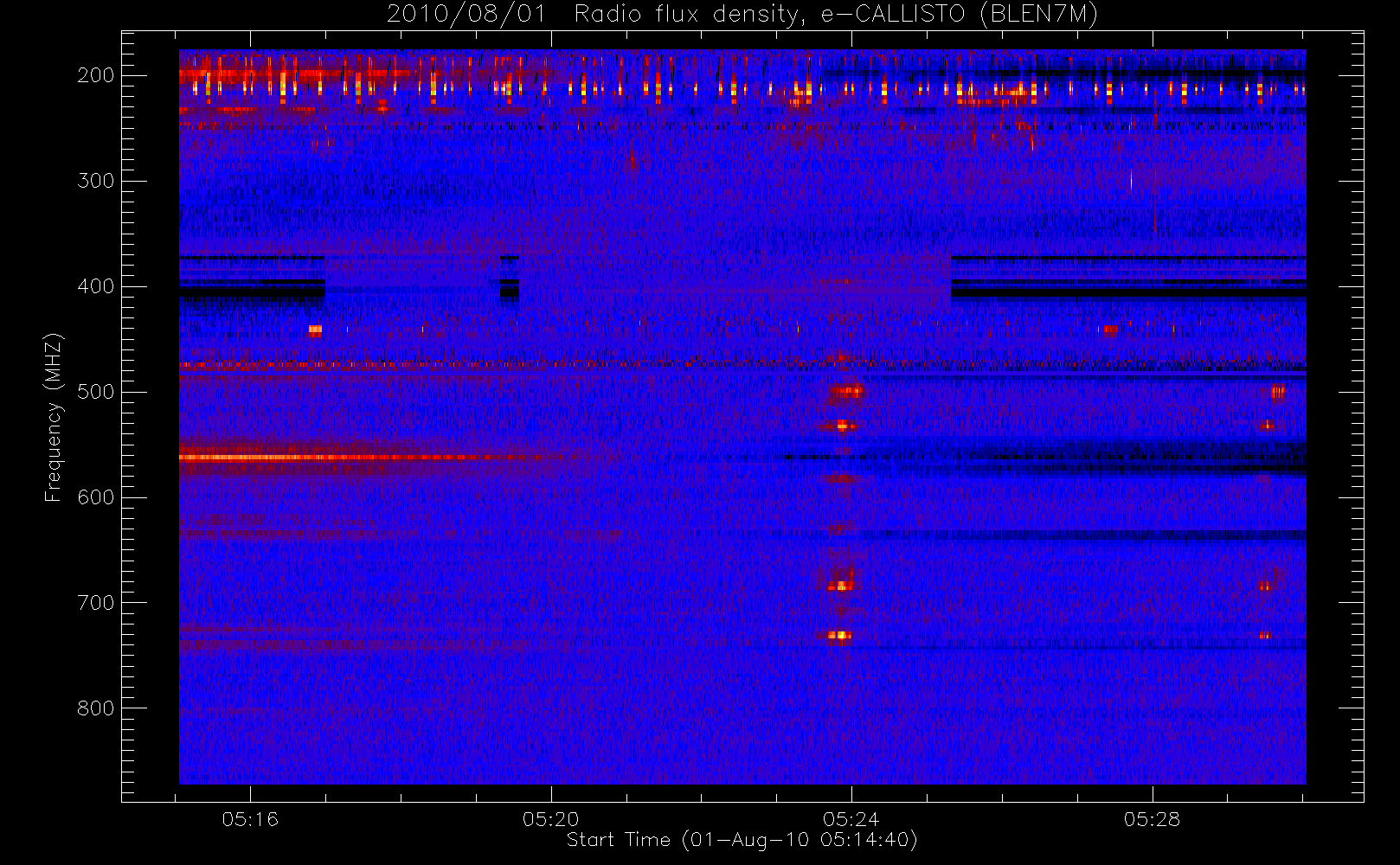
Task: Click the 05:24 time tick label
Action: 851,819
